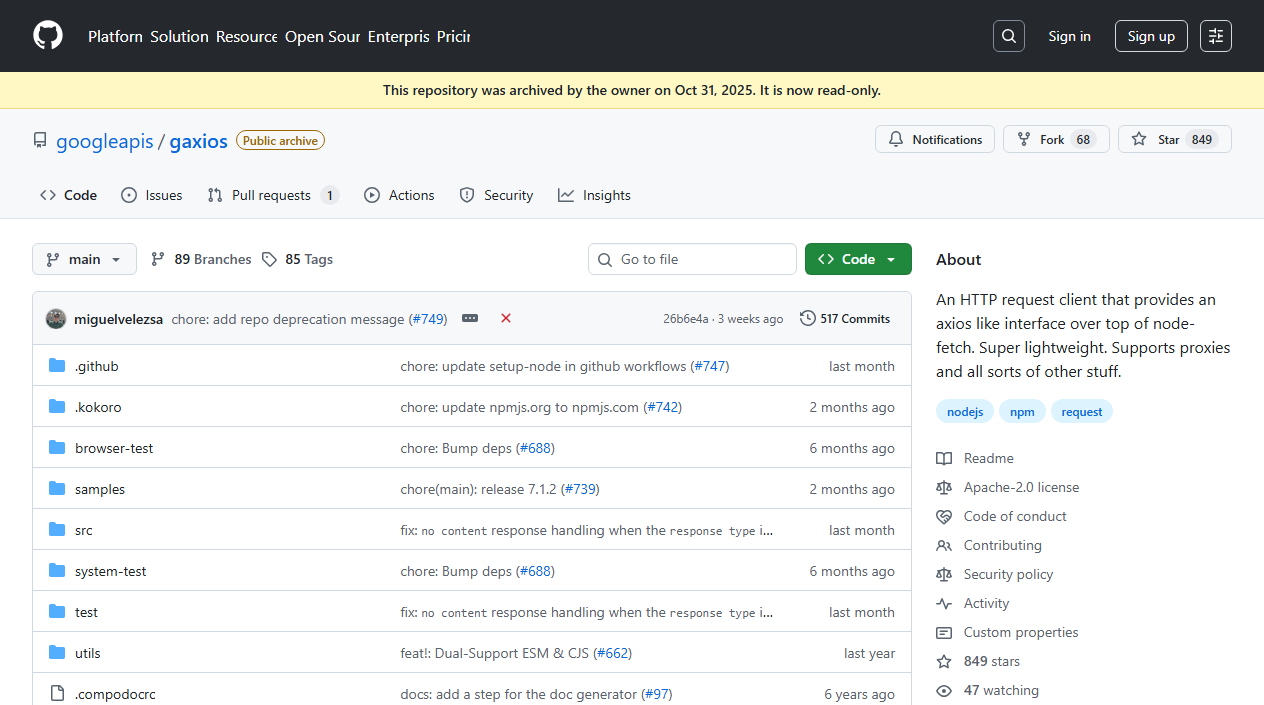Expand commit message ellipsis button
This screenshot has height=705, width=1264.
tap(470, 318)
